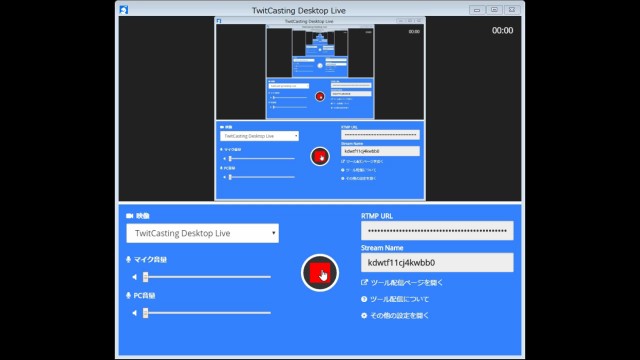Click the TwitCasting app icon in title bar
The width and height of the screenshot is (640, 360).
click(x=124, y=10)
